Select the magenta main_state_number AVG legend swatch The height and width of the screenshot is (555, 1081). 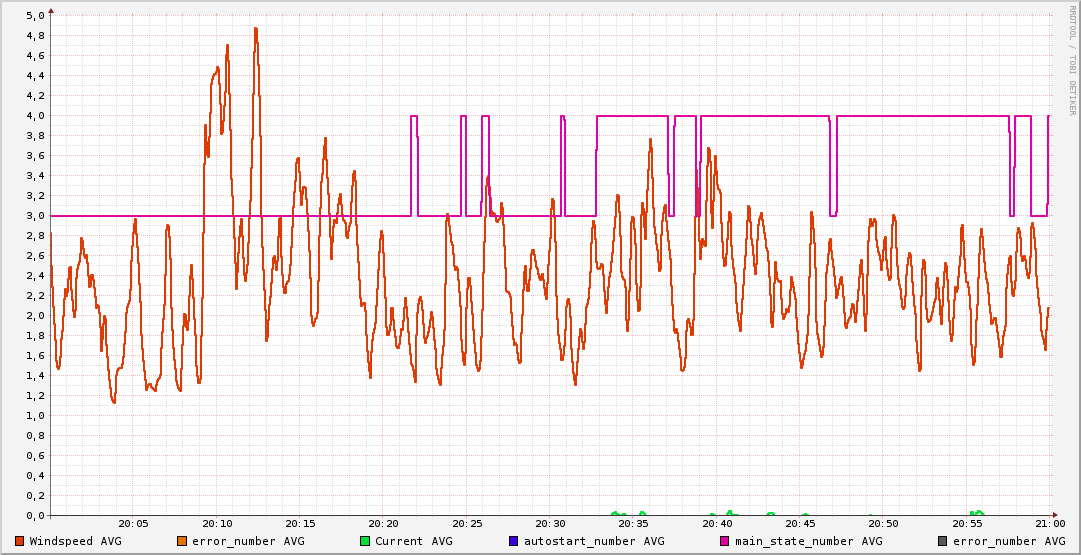[725, 541]
